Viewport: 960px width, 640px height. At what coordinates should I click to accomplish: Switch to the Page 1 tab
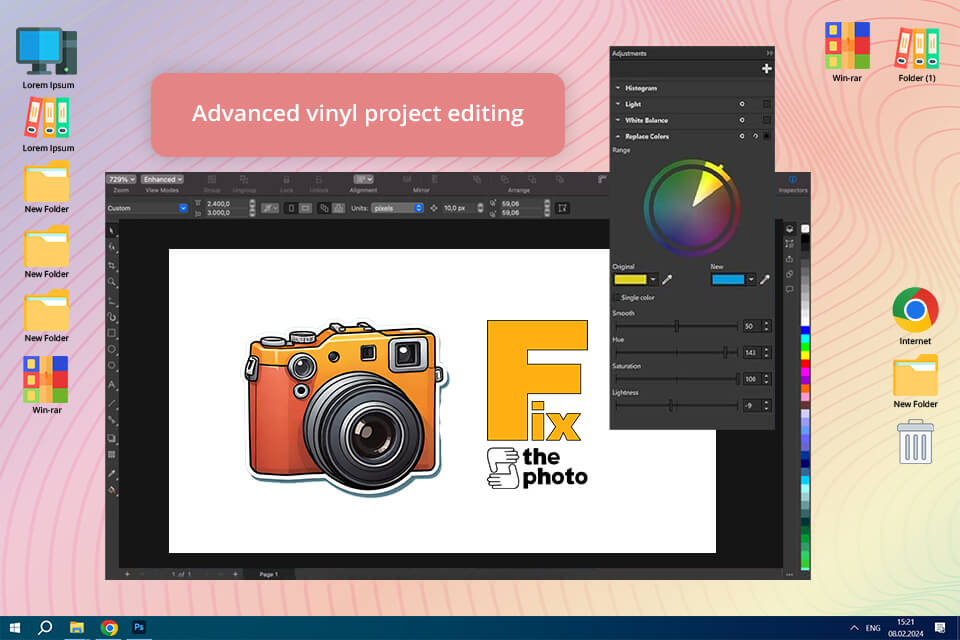coord(269,574)
